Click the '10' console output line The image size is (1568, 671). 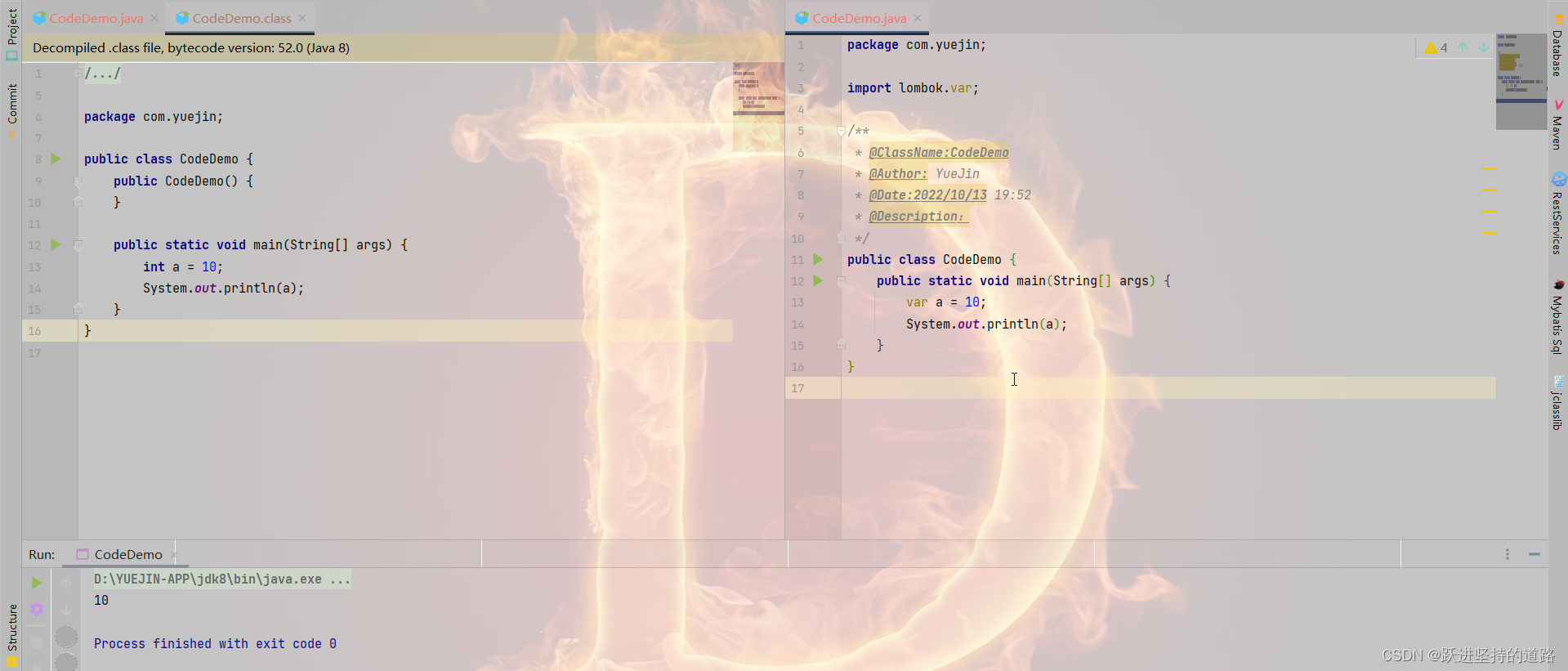101,600
